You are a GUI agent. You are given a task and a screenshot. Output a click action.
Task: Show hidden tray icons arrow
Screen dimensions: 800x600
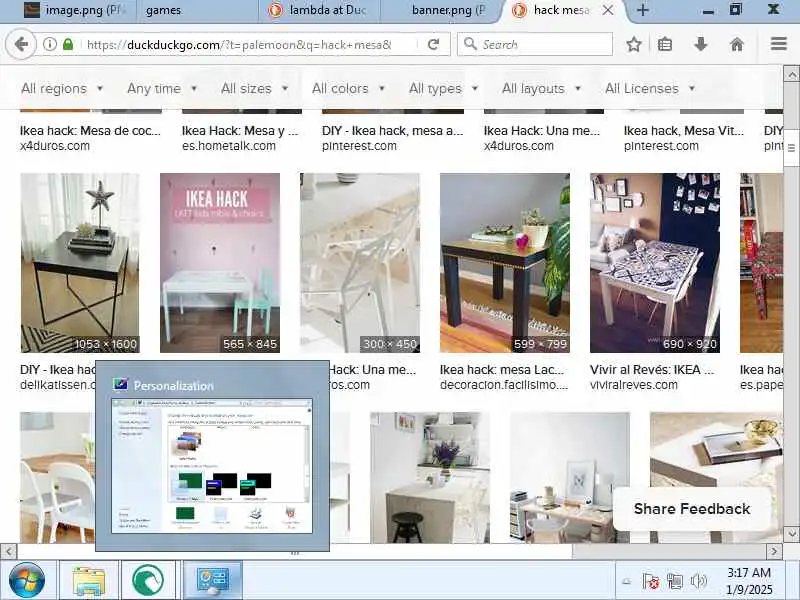coord(627,581)
